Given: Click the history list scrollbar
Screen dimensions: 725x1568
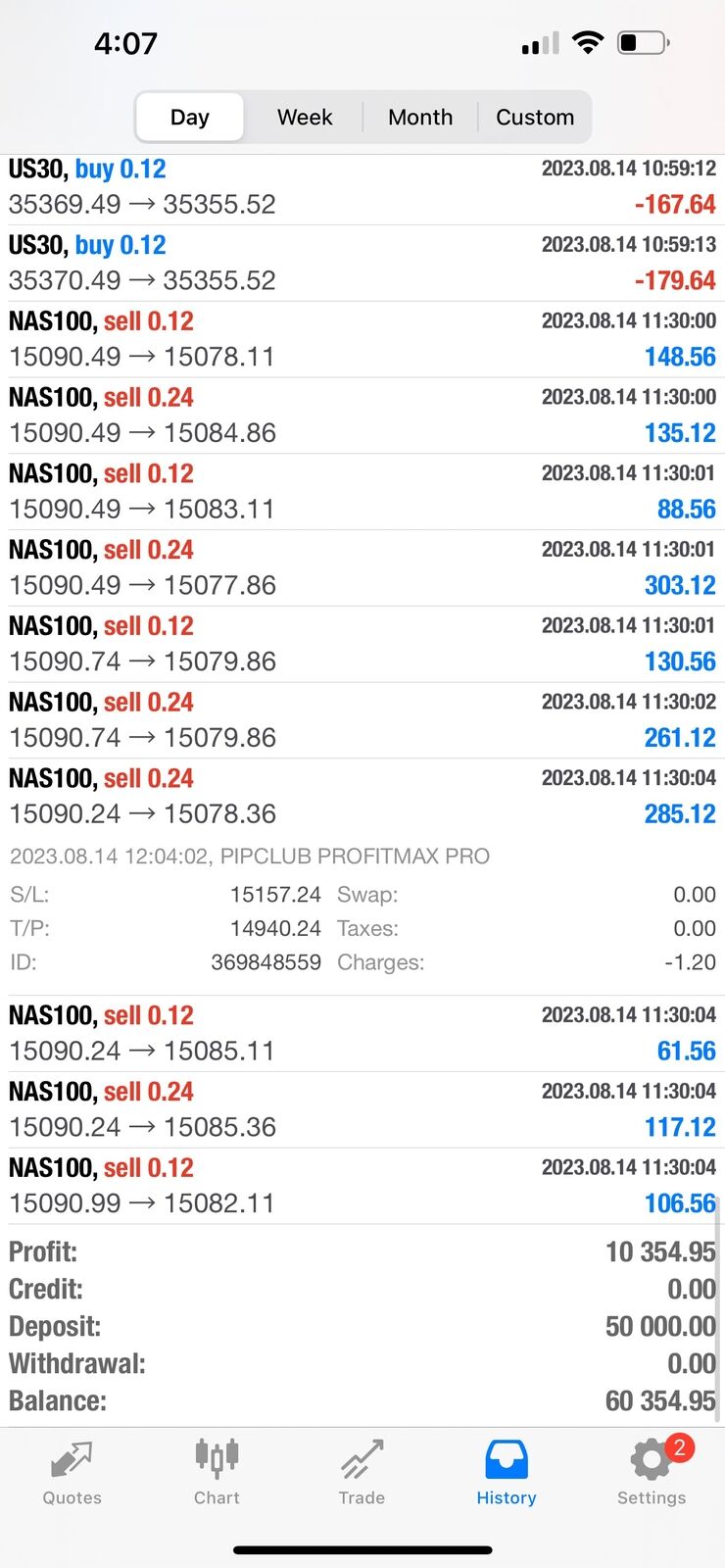Looking at the screenshot, I should point(719,1308).
